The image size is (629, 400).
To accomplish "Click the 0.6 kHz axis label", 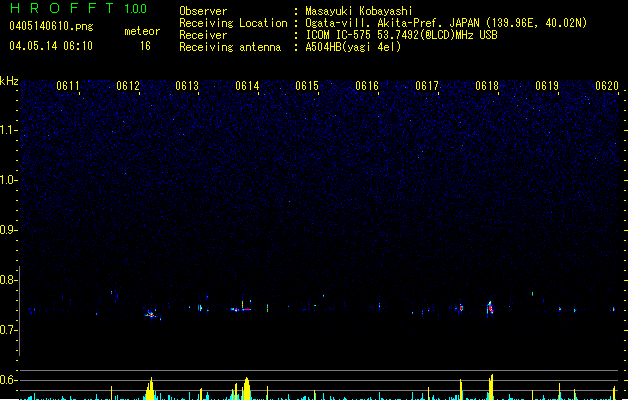I will click(8, 380).
